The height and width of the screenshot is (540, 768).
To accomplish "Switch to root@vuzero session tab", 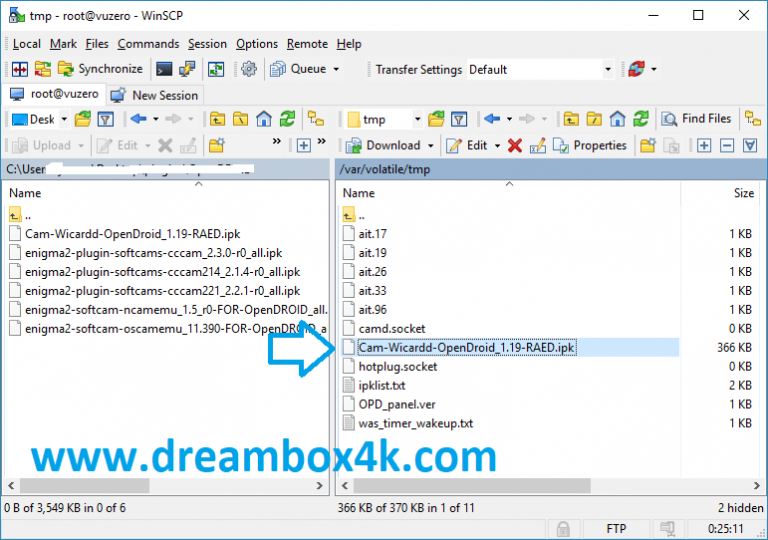I will click(54, 94).
